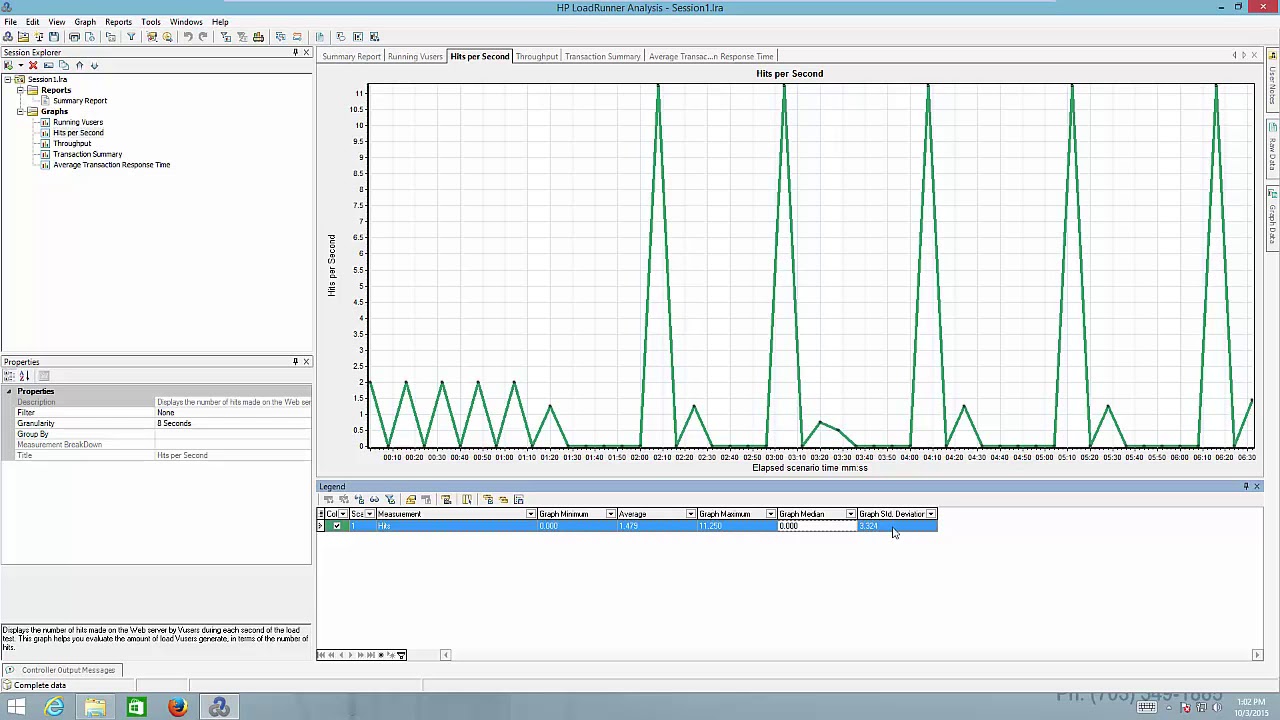
Task: Click the Undo arrow in the toolbar
Action: coord(187,37)
